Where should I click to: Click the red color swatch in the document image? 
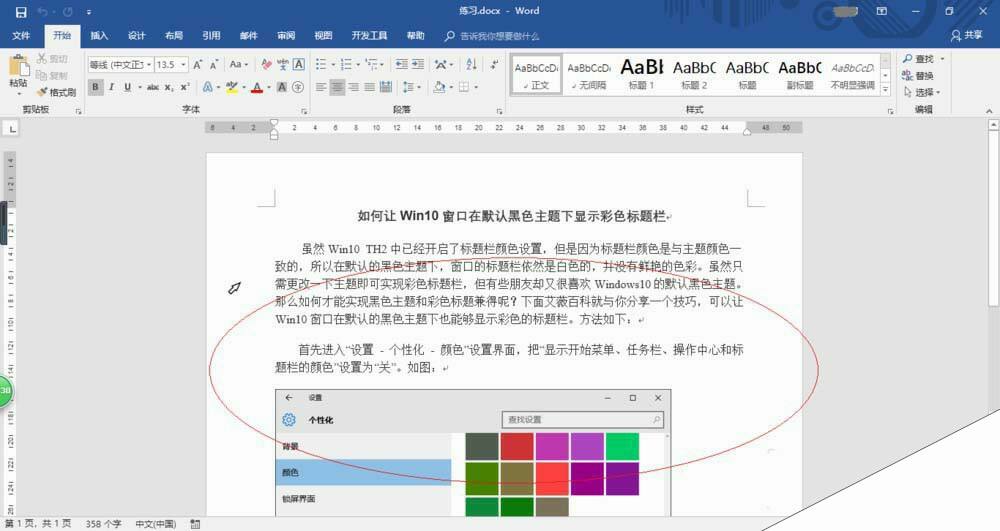(x=517, y=446)
